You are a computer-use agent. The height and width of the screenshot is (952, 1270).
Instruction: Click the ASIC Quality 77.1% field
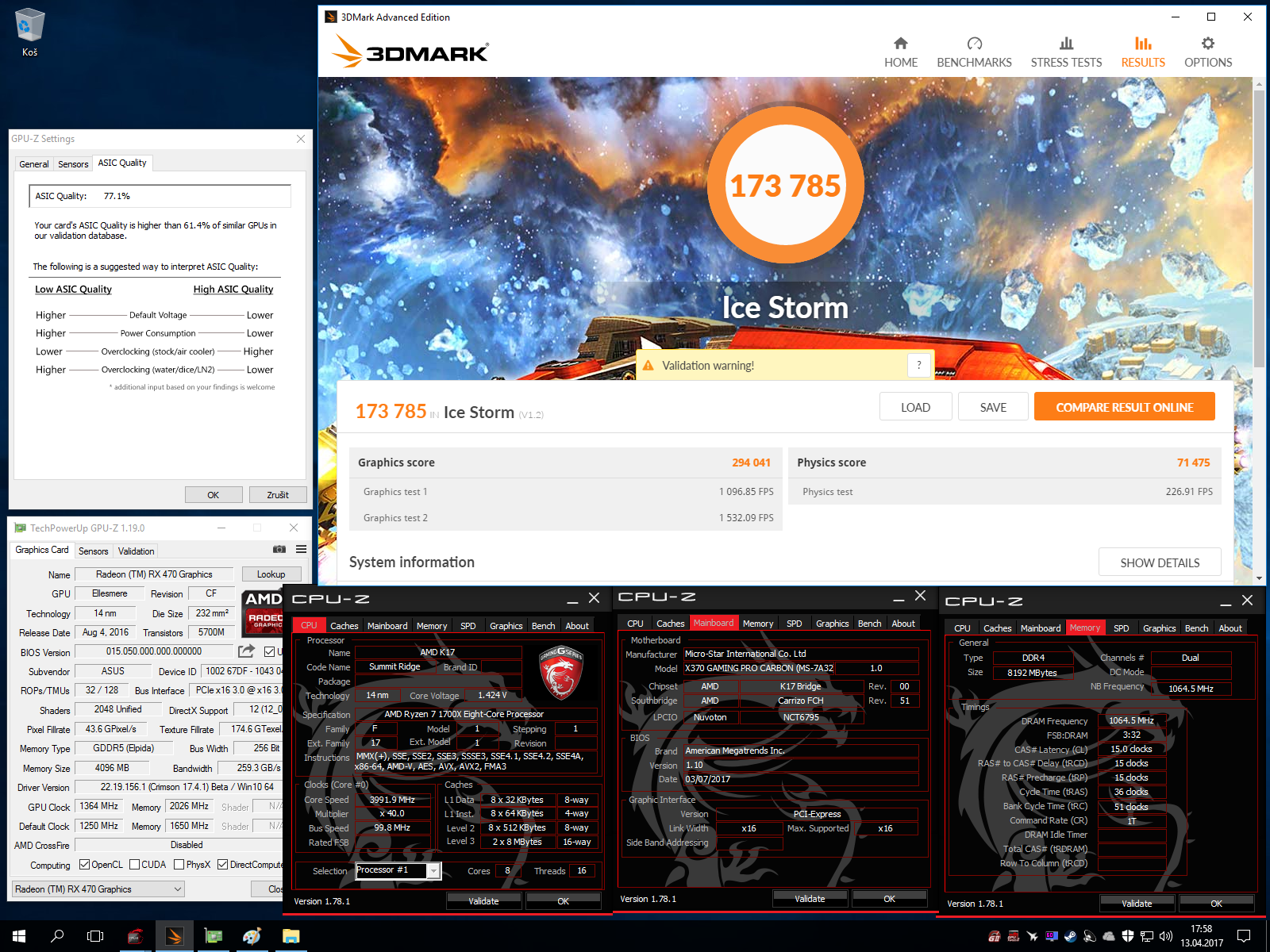[160, 196]
